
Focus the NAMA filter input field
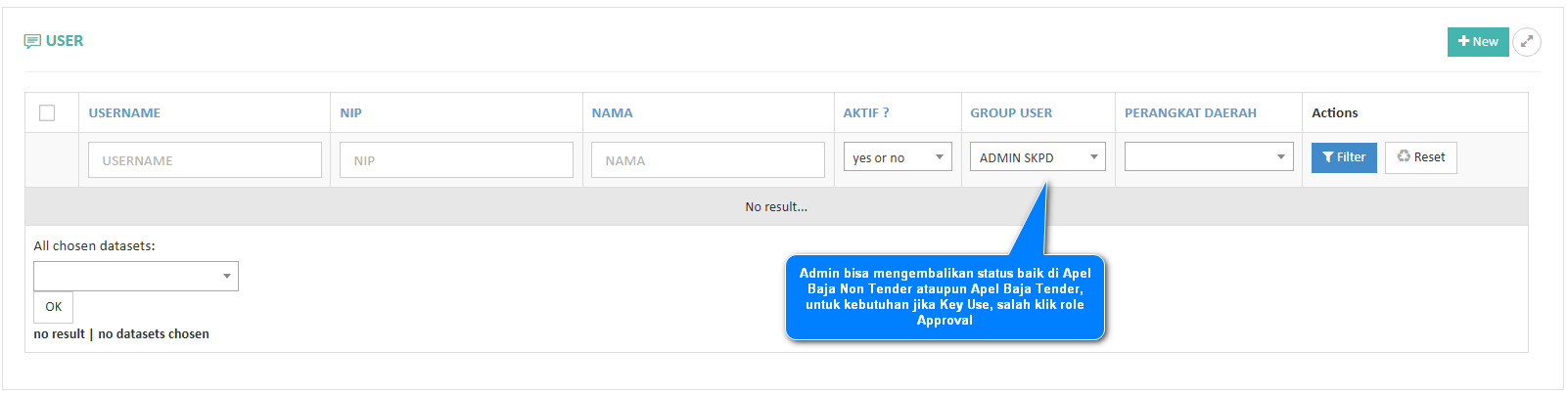[x=708, y=160]
